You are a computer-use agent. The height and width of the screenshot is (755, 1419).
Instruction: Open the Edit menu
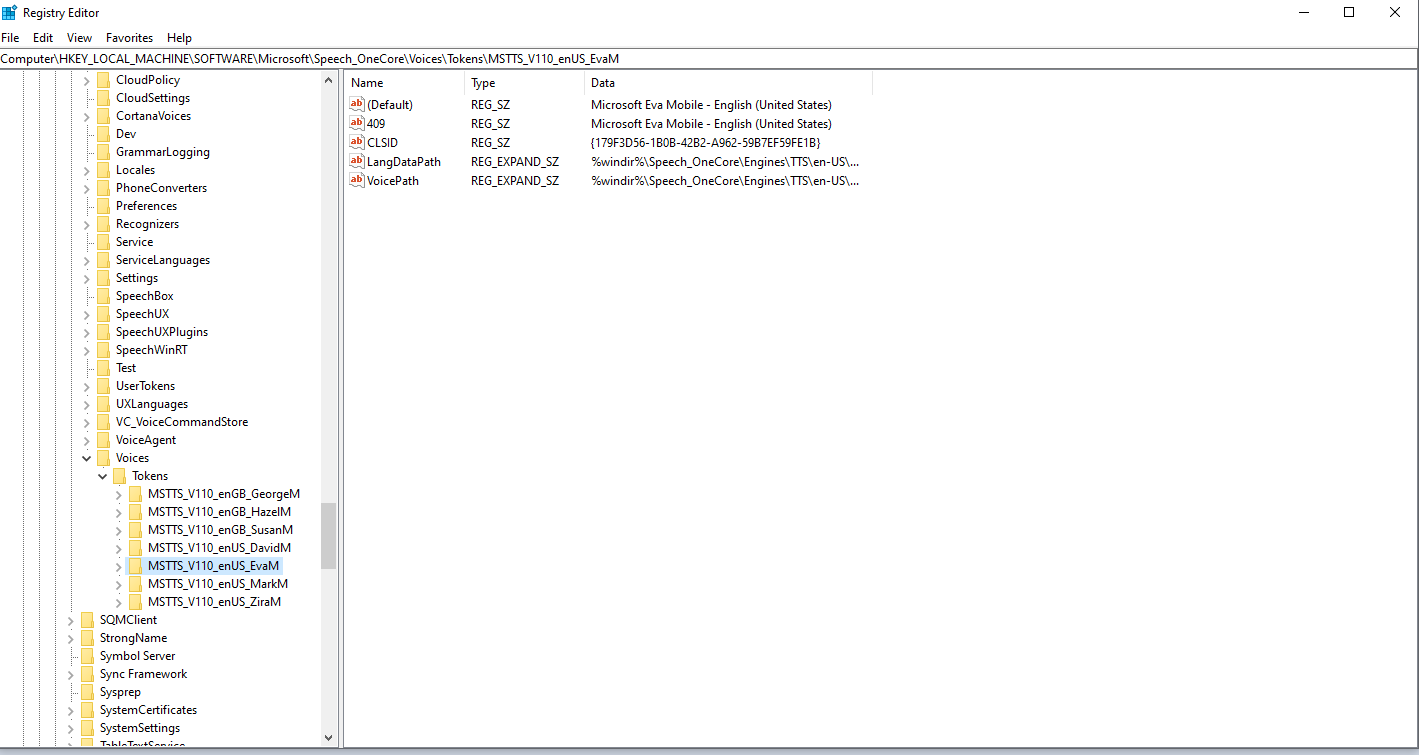(x=42, y=37)
